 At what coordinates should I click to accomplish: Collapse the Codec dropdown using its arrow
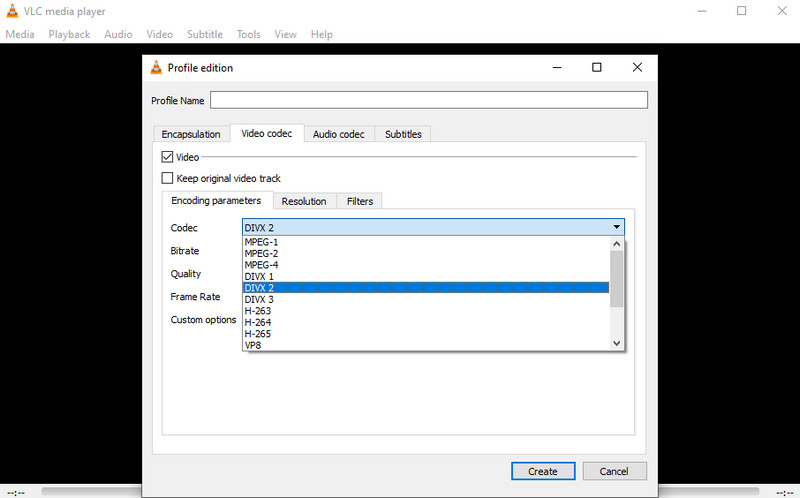click(616, 228)
